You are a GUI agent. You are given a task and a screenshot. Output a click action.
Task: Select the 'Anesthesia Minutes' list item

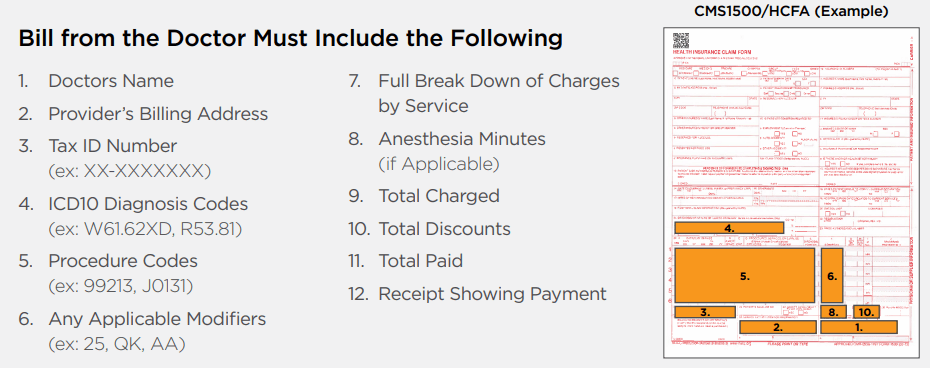coord(462,139)
